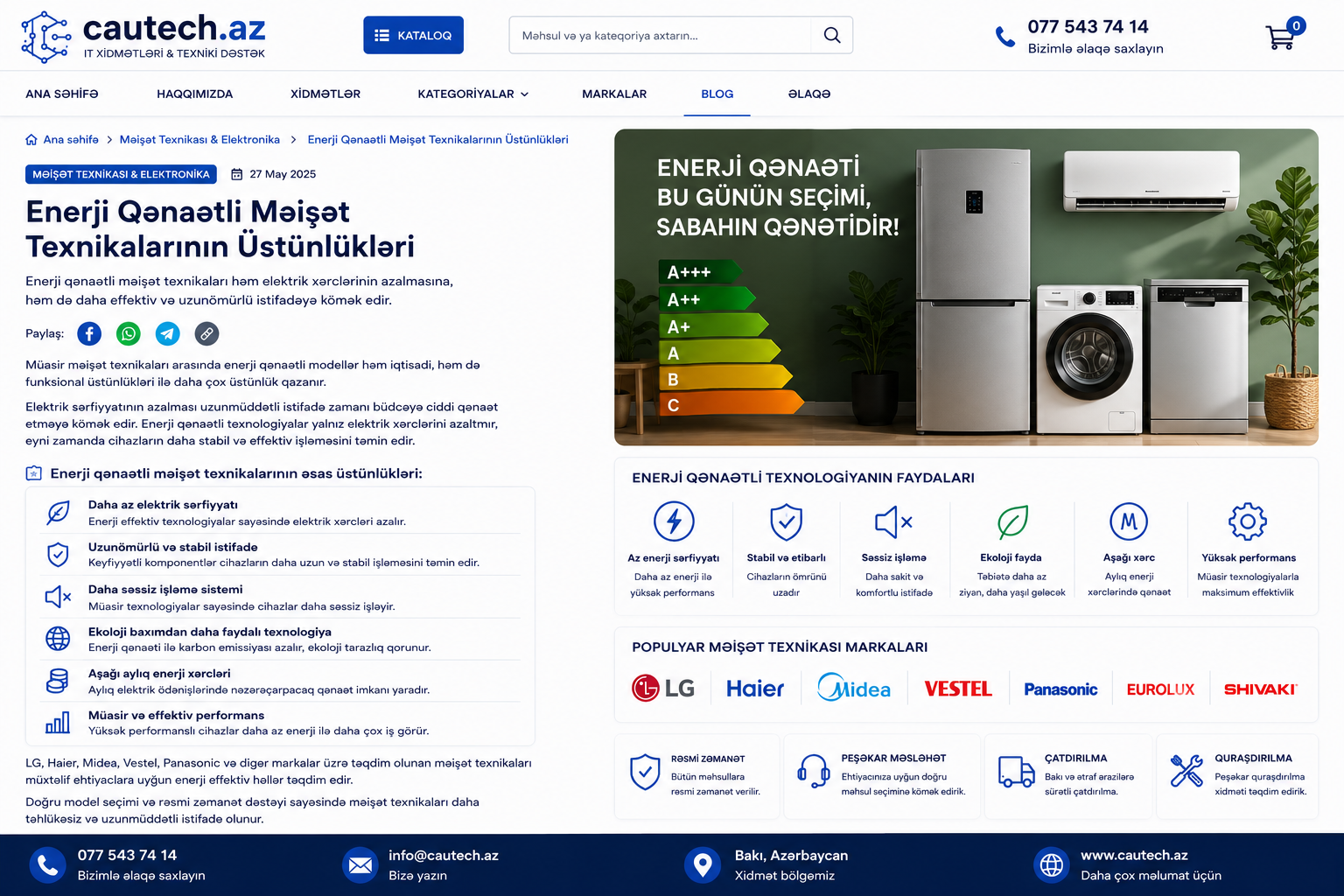
Task: Click the Bakı, Azərbaycan address text
Action: pos(791,855)
